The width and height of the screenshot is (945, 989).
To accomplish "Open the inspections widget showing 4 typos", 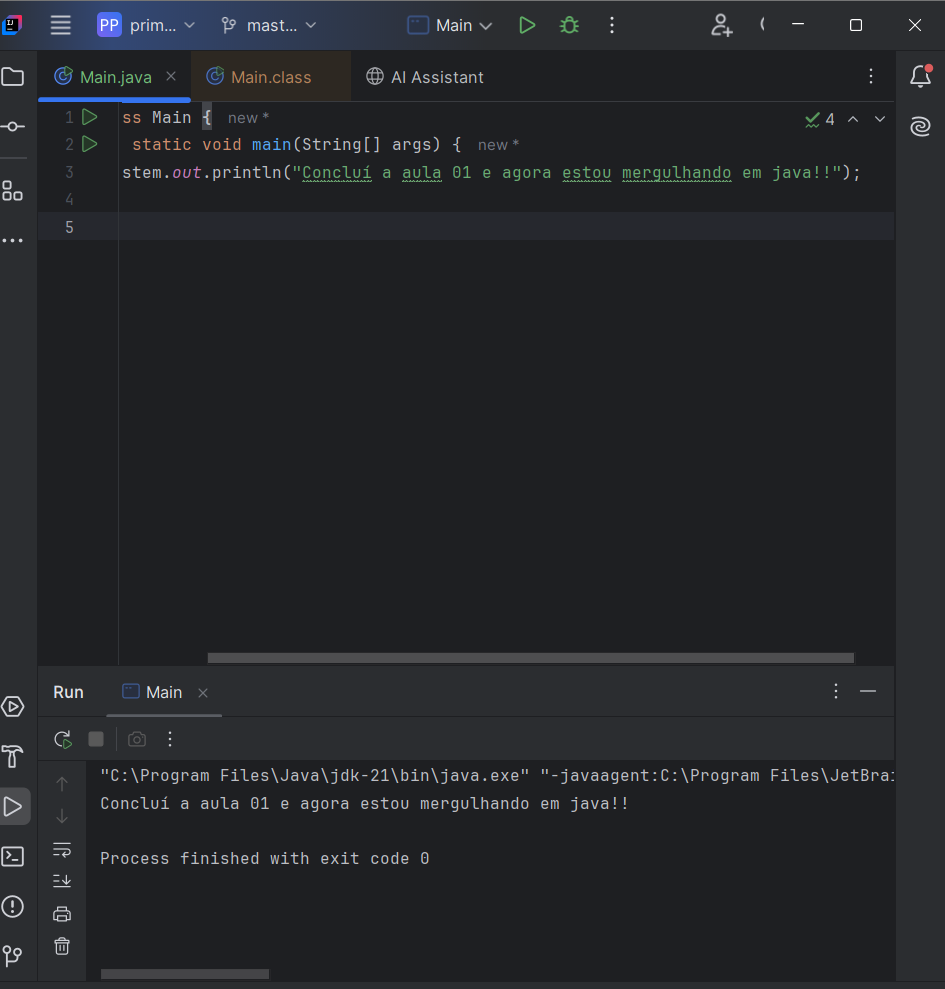I will (819, 119).
